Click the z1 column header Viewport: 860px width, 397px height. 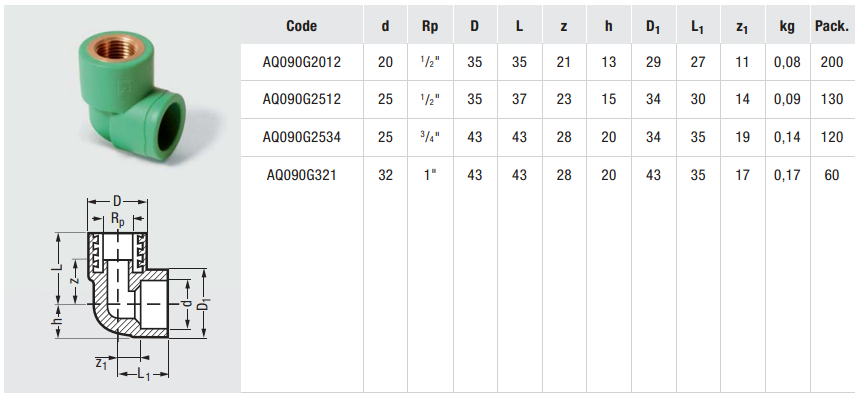742,27
